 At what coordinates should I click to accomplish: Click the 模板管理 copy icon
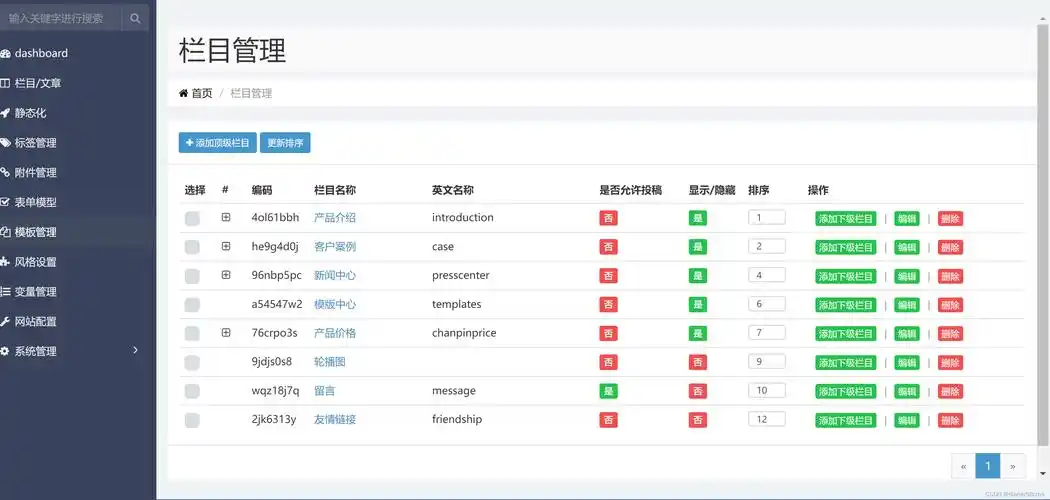(5, 232)
